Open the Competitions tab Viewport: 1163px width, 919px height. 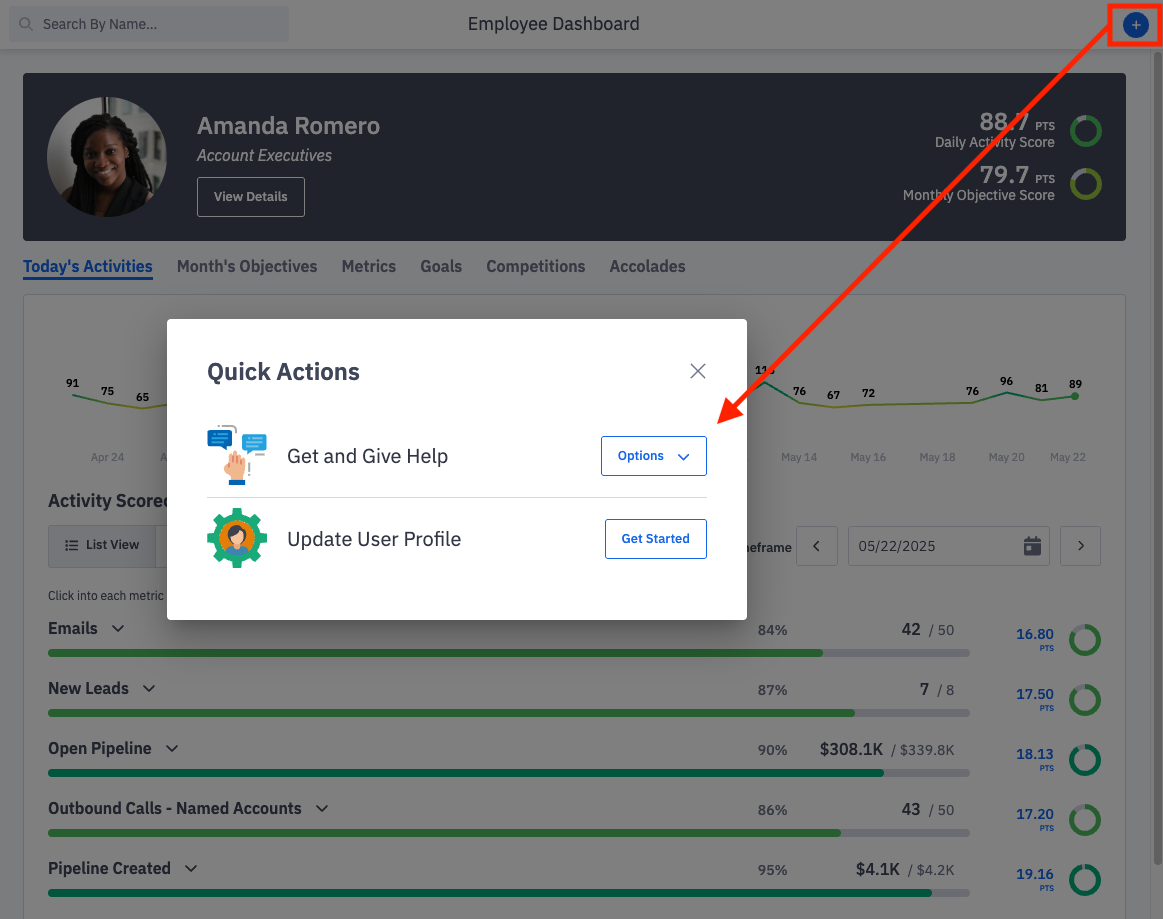[536, 266]
